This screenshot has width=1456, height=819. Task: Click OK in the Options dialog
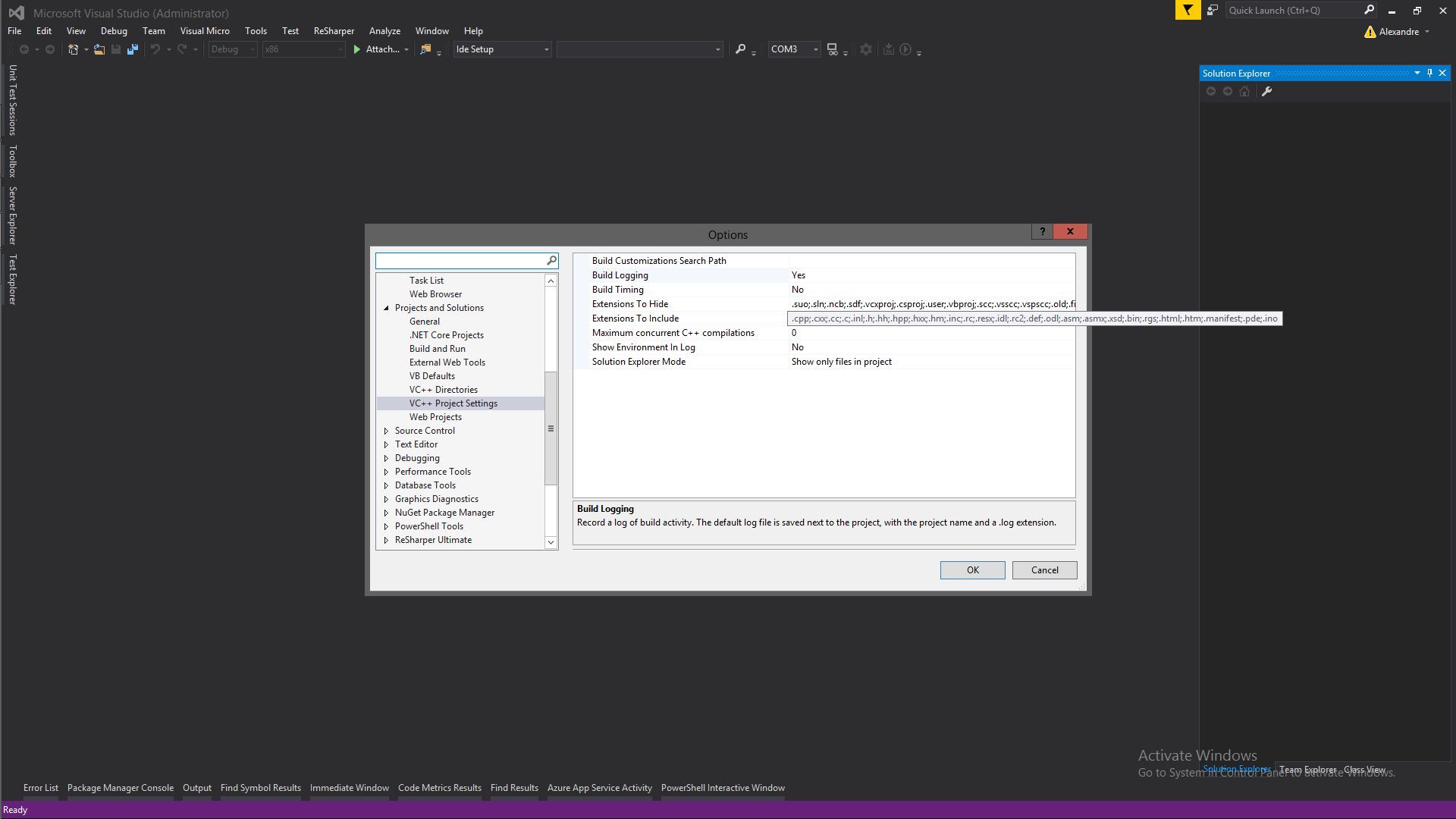(x=972, y=570)
